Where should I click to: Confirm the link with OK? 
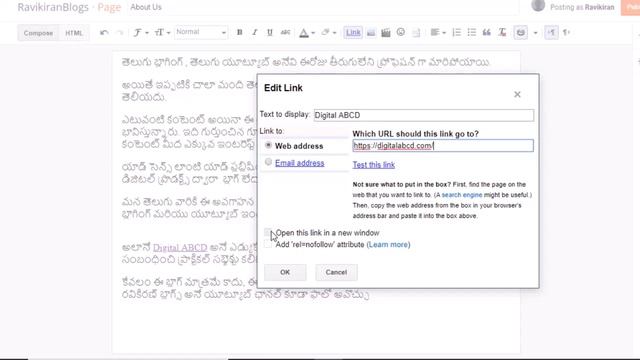pyautogui.click(x=285, y=272)
